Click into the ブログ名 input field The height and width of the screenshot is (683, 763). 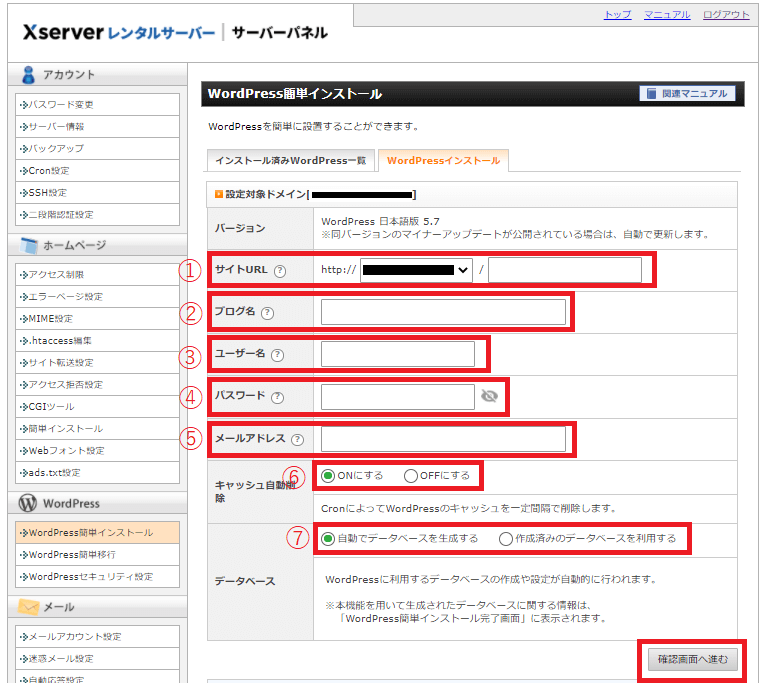pos(443,312)
